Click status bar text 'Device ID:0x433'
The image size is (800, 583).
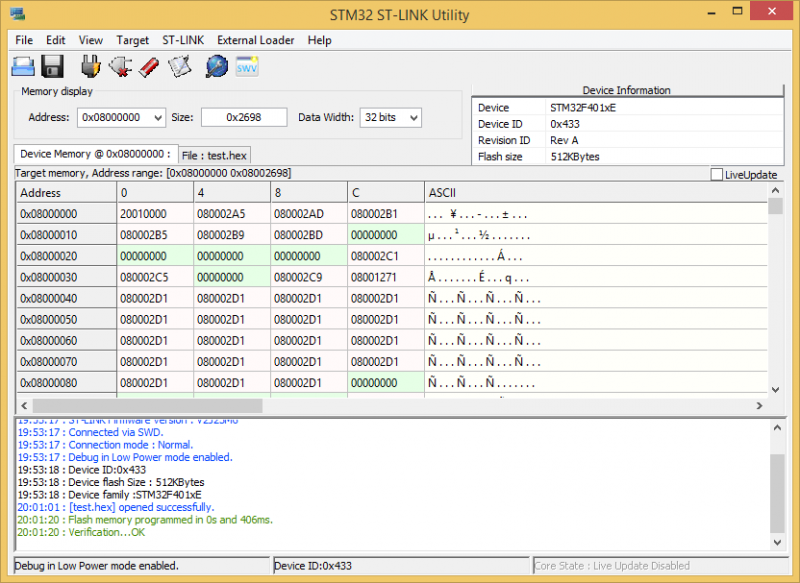(x=313, y=566)
